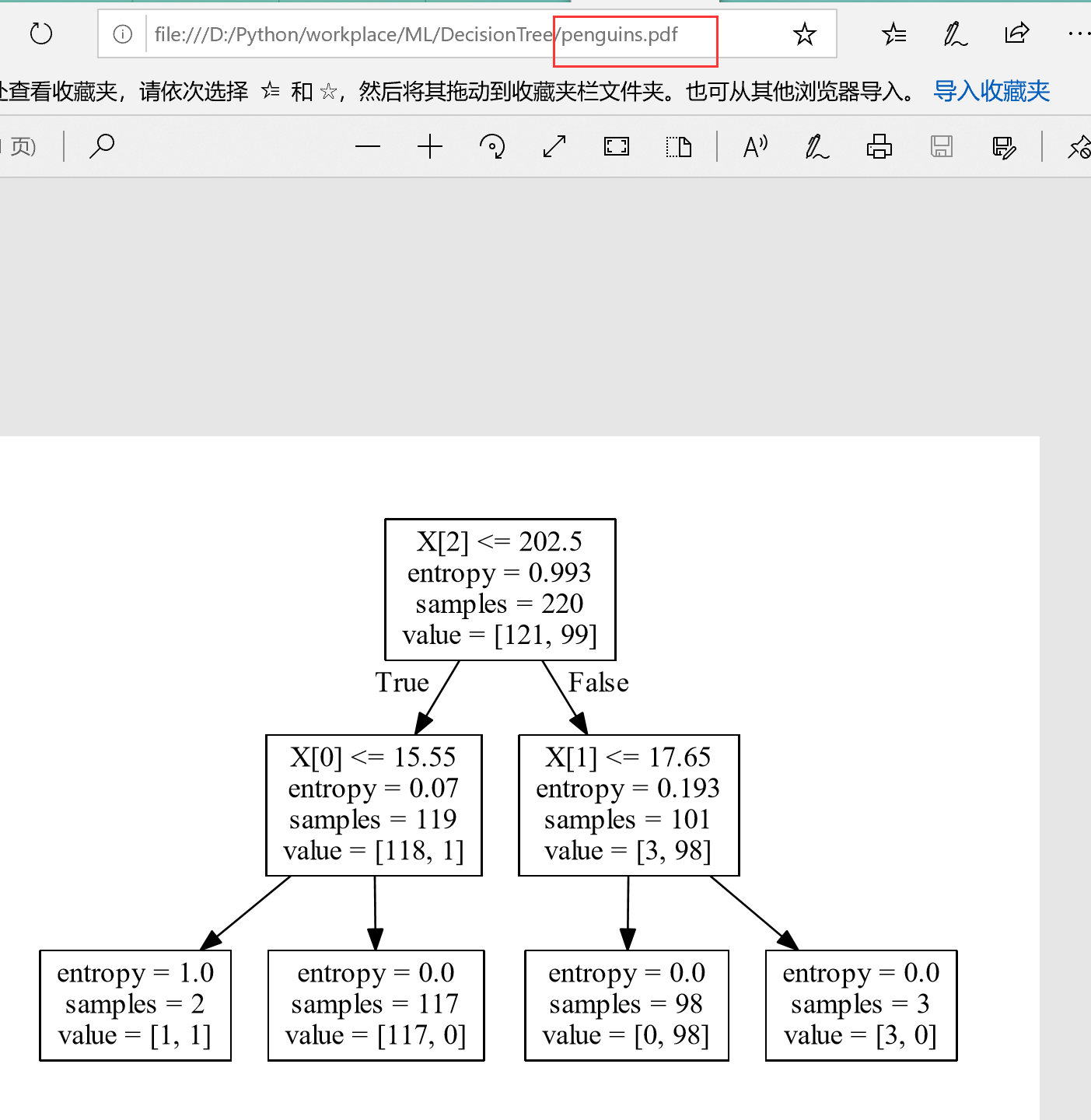The width and height of the screenshot is (1091, 1120).
Task: Refresh the current page
Action: pos(40,33)
